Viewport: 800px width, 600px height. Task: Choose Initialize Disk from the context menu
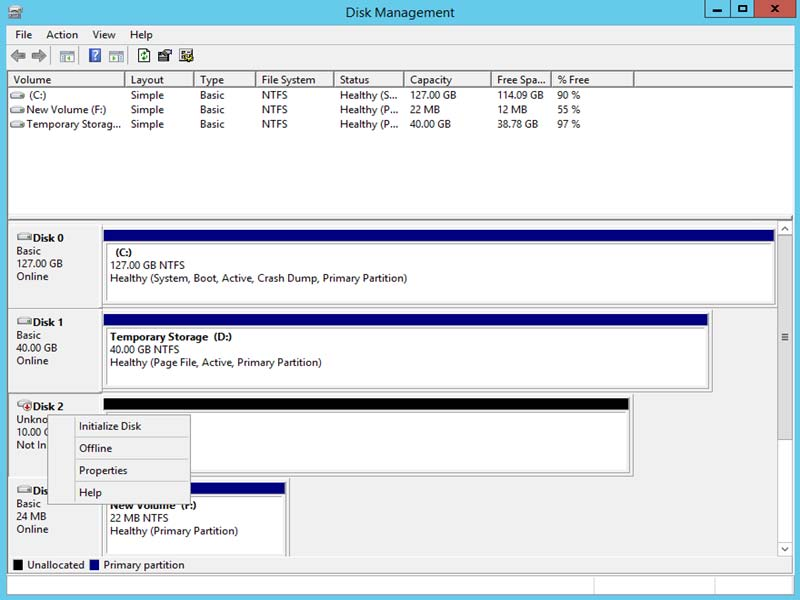110,426
